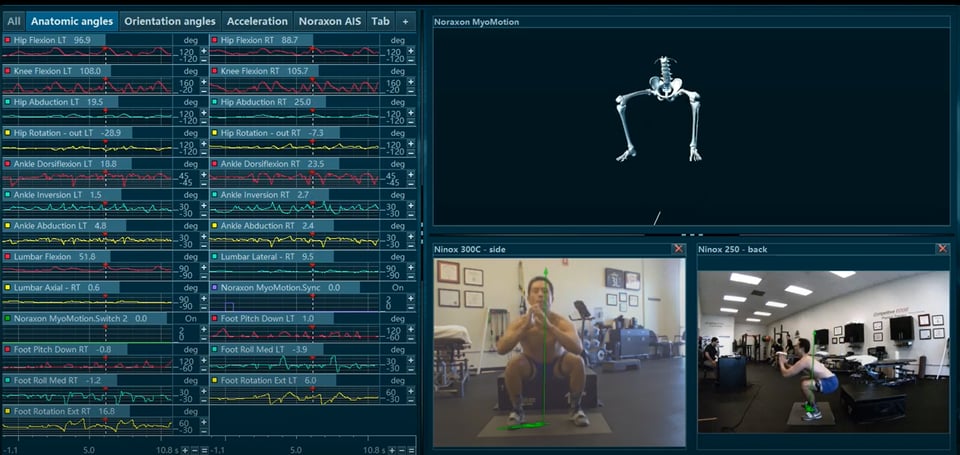Zoom out Knee Flexion RT scale
The height and width of the screenshot is (455, 960).
point(411,90)
